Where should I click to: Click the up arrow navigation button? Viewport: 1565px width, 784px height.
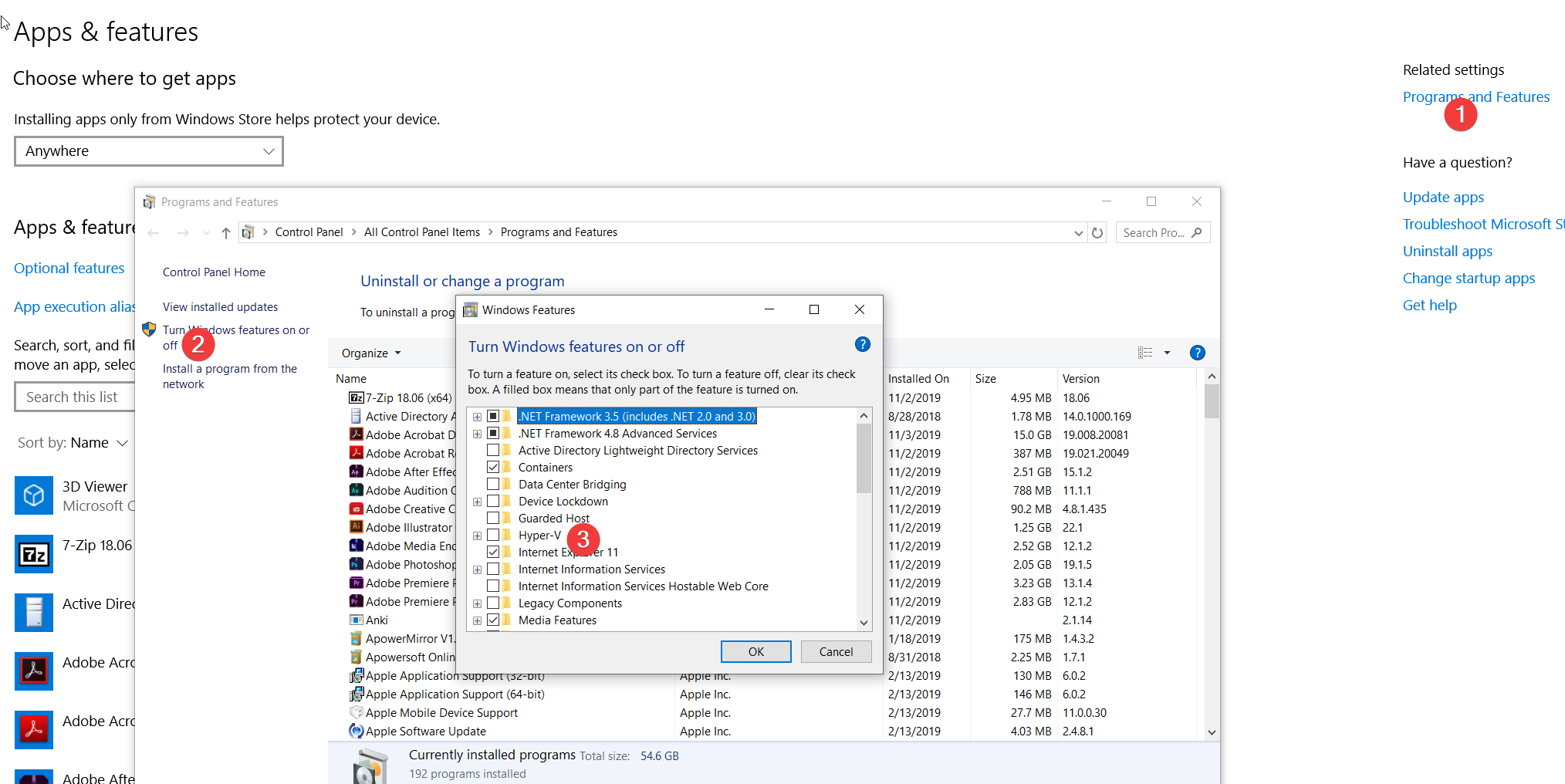pyautogui.click(x=225, y=232)
